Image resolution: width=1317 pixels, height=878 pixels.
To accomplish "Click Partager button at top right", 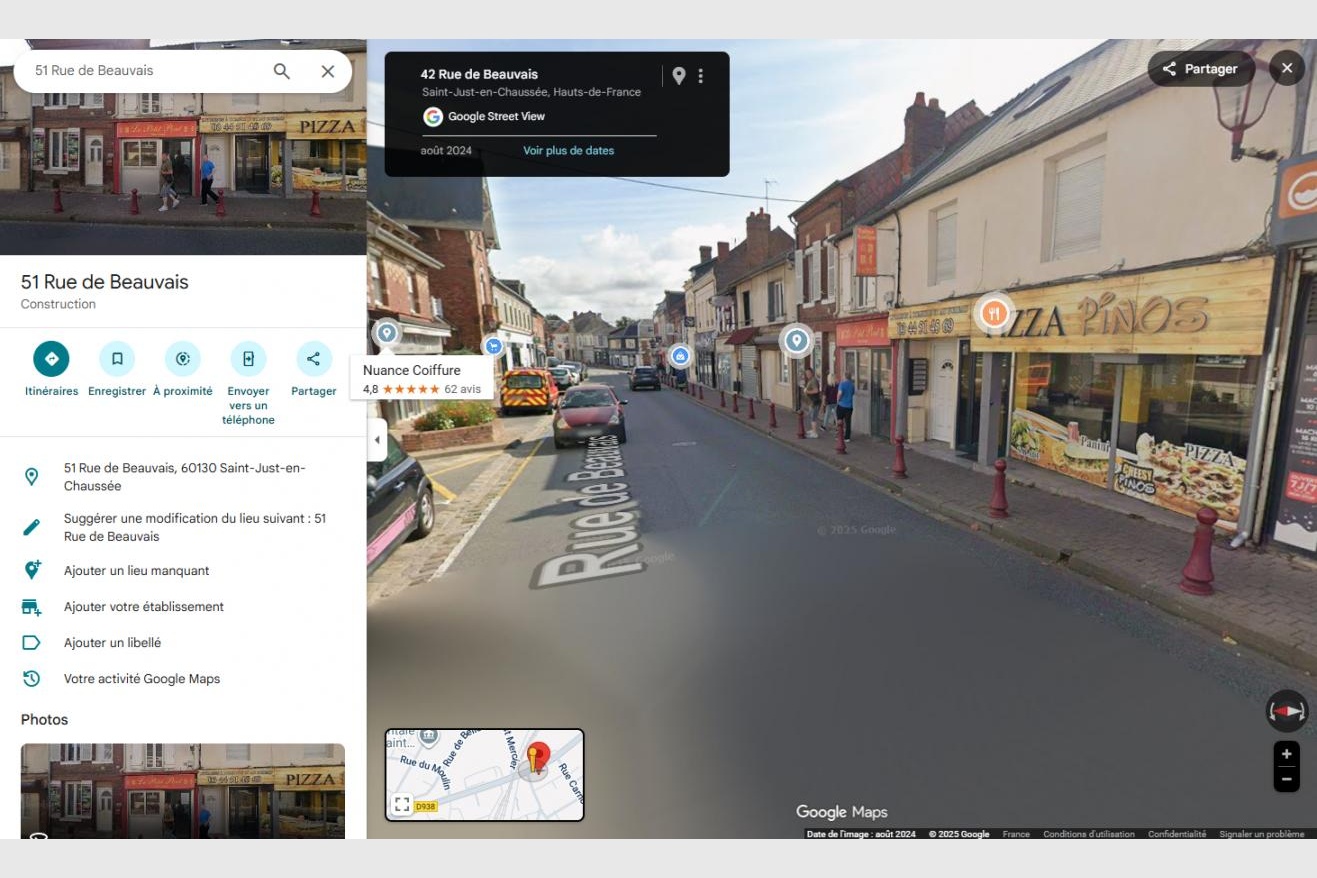I will (1200, 69).
